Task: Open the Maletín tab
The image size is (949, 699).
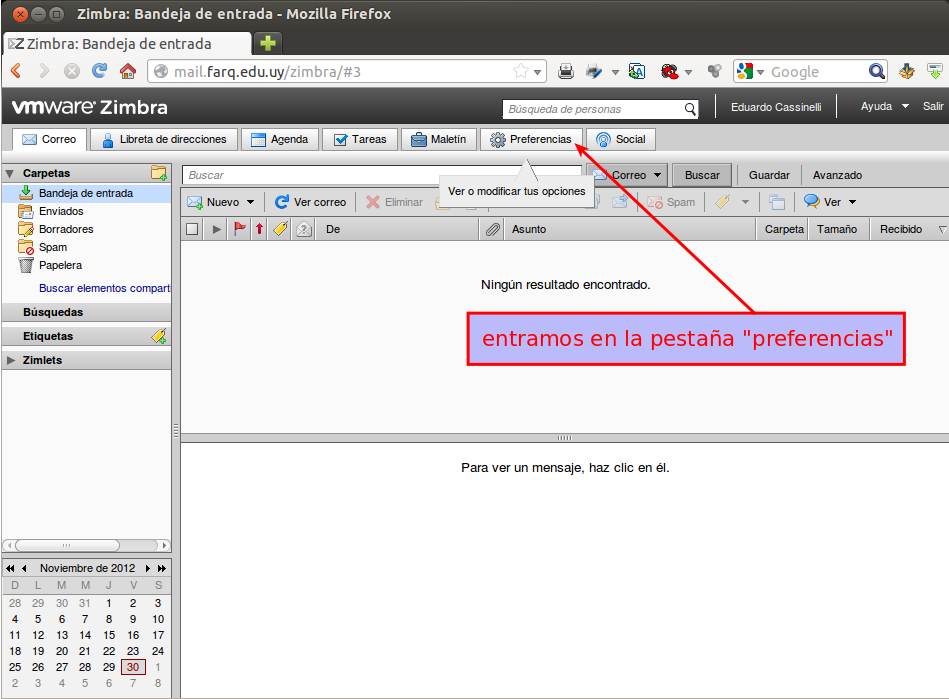Action: [439, 139]
